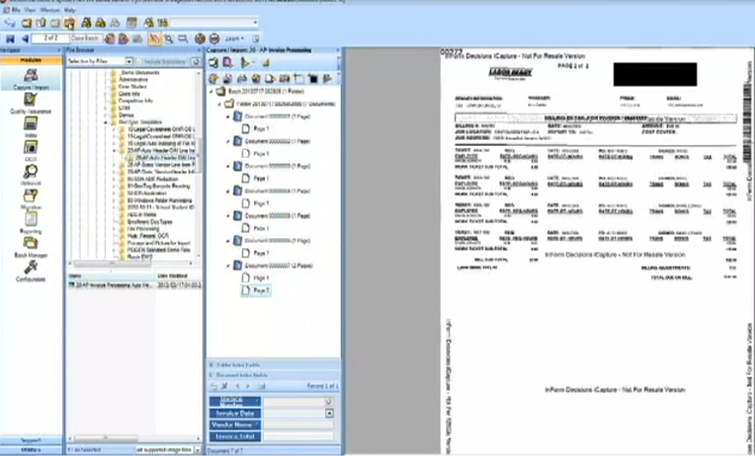Screen dimensions: 755x456
Task: Open the Reporting module
Action: coord(30,223)
